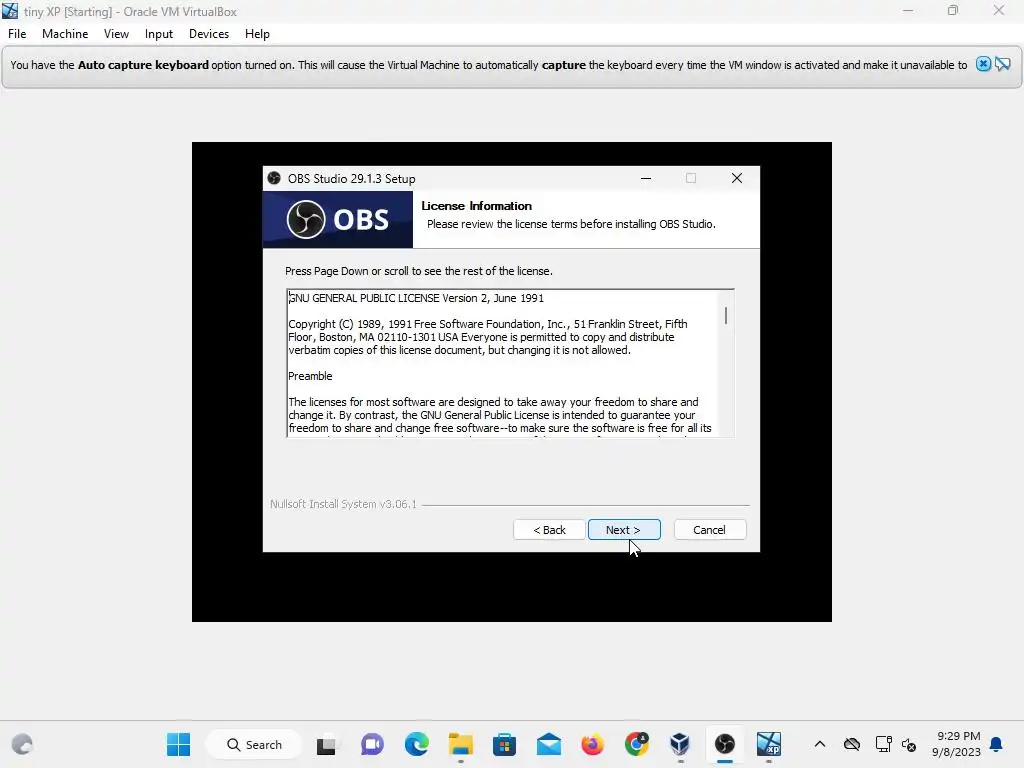1024x768 pixels.
Task: Cancel the OBS Studio installation
Action: click(709, 530)
